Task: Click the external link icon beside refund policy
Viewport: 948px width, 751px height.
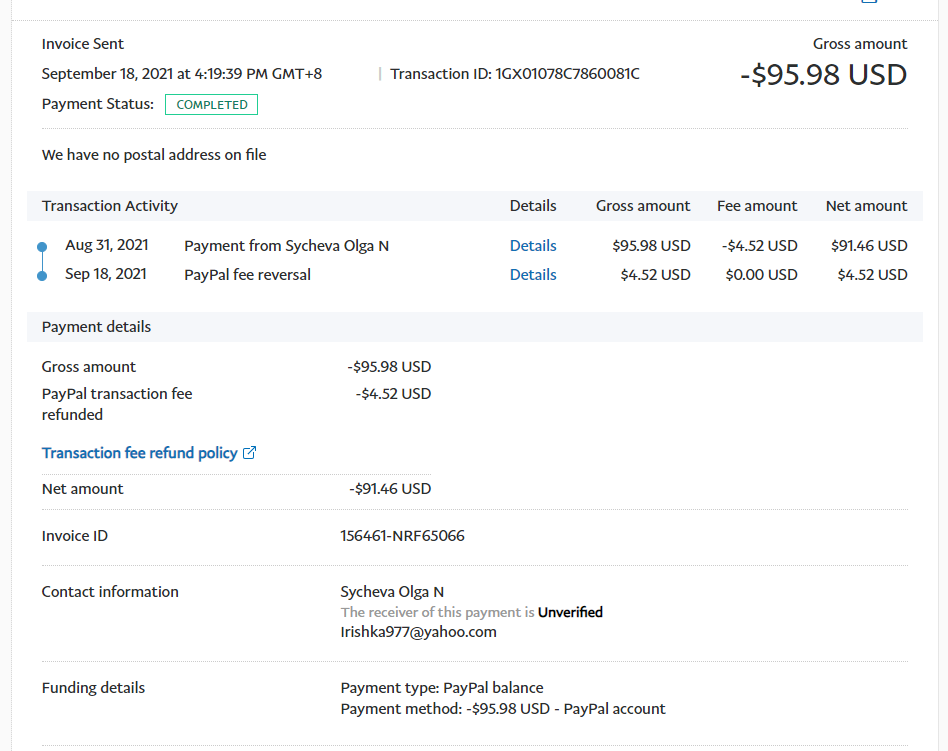Action: point(250,453)
